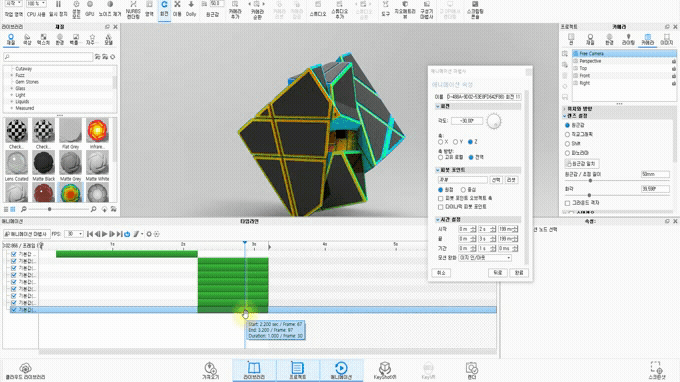Click the pivot point Select button
The width and height of the screenshot is (680, 382).
[496, 180]
